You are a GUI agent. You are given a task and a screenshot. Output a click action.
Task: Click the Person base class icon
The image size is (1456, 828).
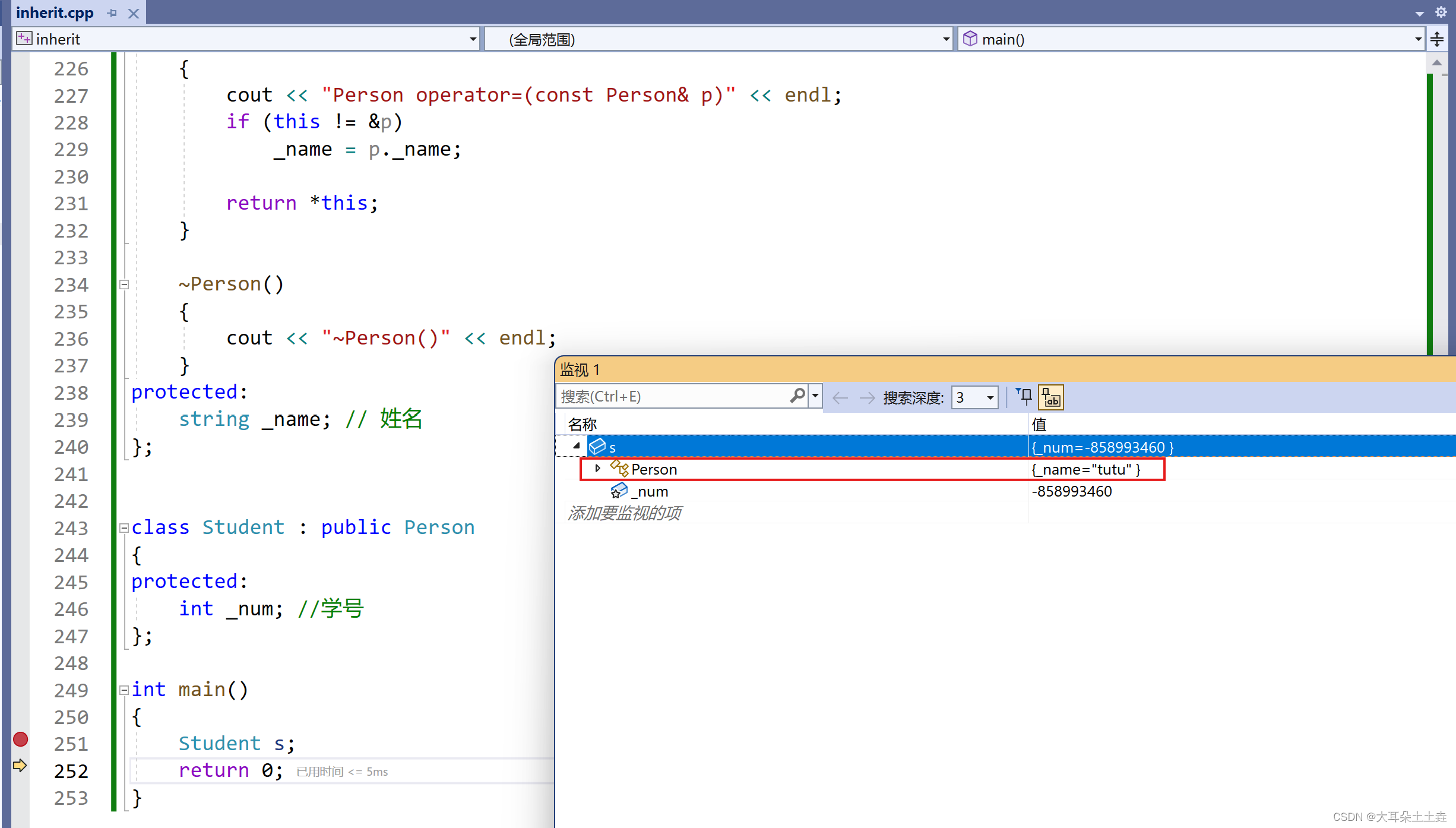[x=619, y=469]
